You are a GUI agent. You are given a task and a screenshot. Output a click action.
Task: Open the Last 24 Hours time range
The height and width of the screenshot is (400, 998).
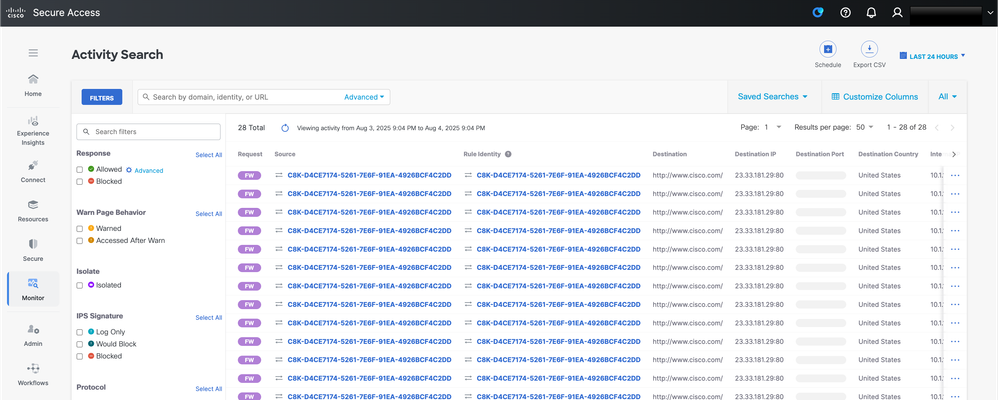pos(932,56)
